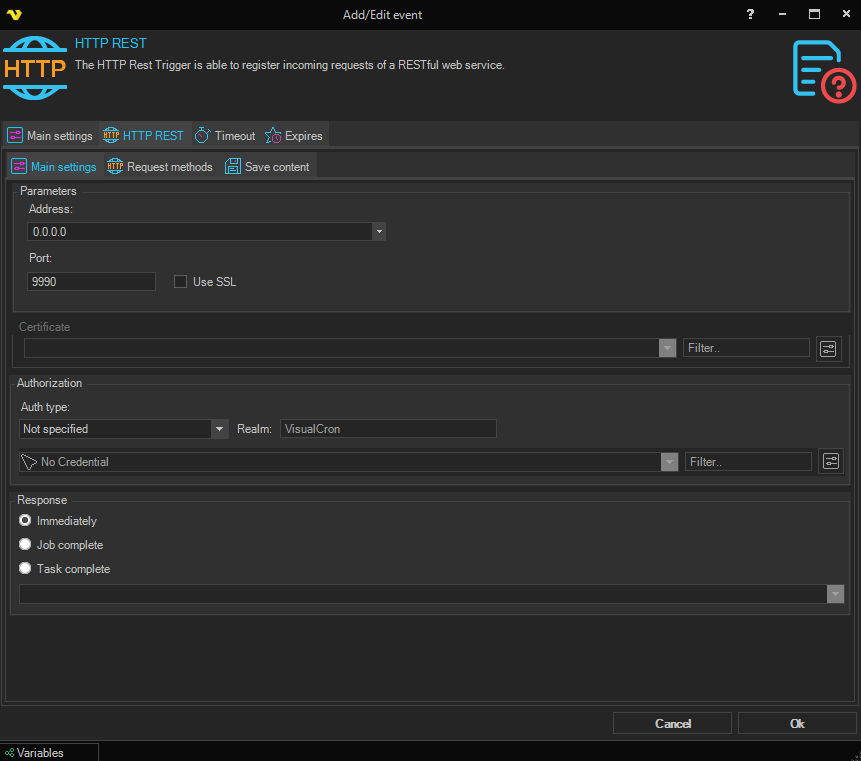Viewport: 861px width, 761px height.
Task: Click the large HTTP globe icon
Action: coord(35,67)
